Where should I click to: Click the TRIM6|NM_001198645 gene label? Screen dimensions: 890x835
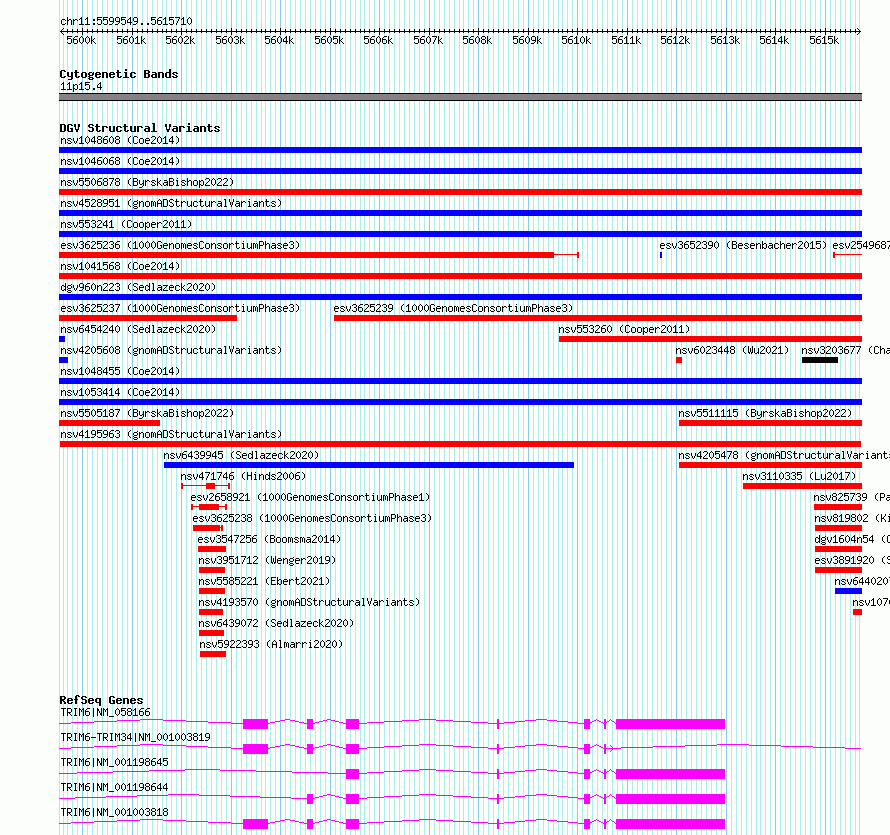pyautogui.click(x=114, y=762)
